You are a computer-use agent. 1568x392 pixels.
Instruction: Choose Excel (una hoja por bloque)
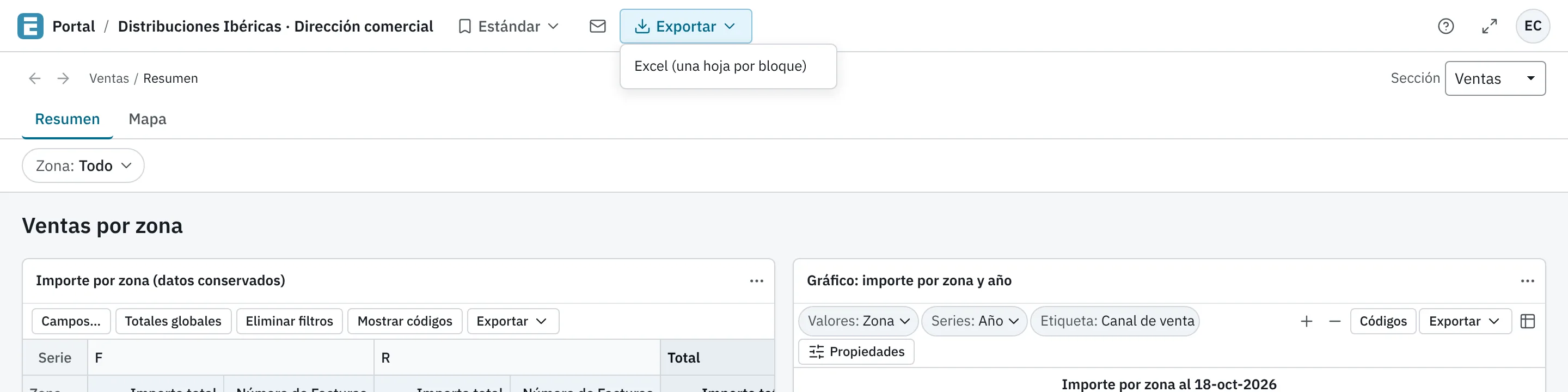pyautogui.click(x=728, y=66)
